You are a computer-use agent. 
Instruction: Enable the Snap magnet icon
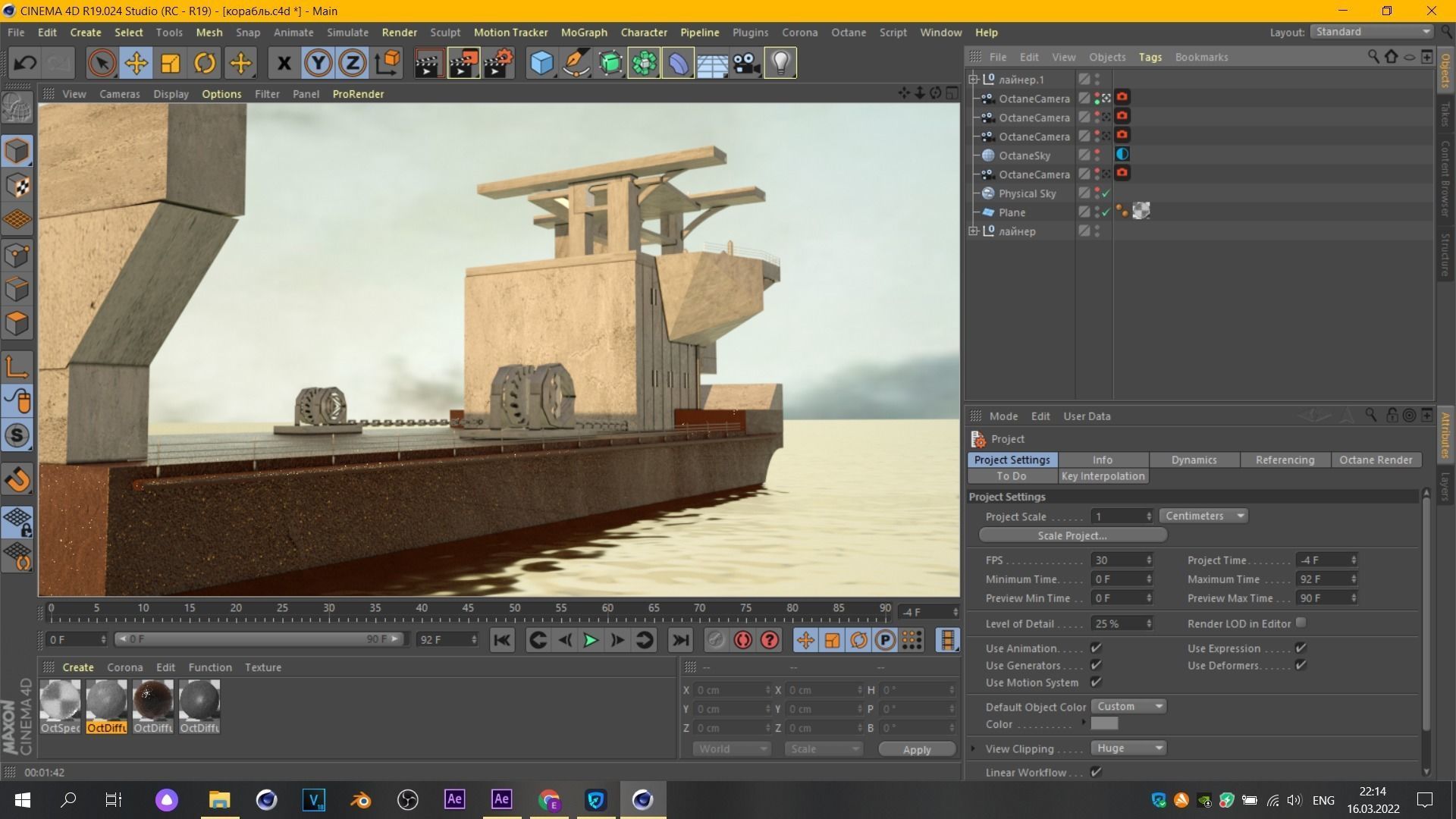tap(17, 480)
